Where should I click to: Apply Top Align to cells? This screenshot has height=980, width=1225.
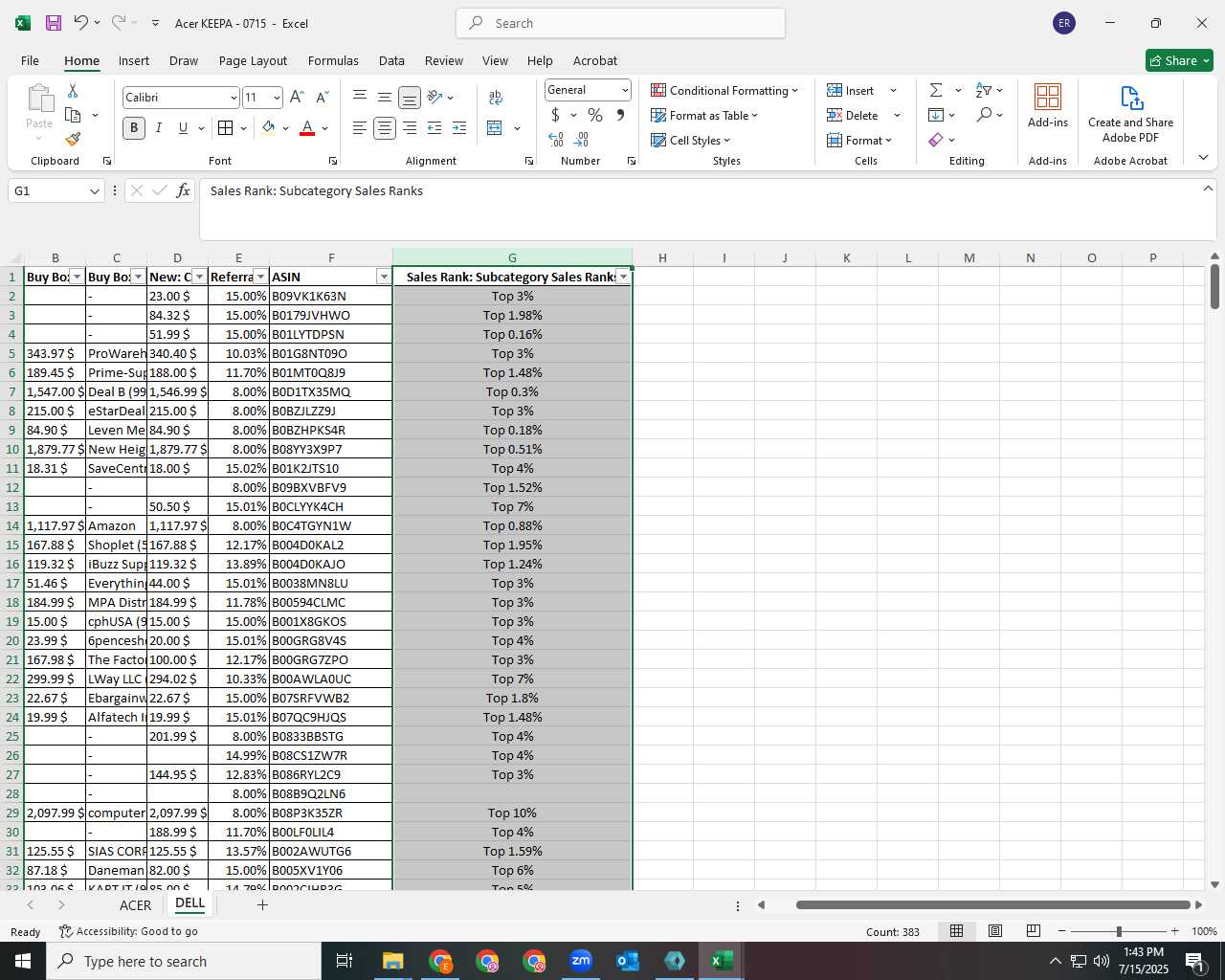[x=360, y=97]
